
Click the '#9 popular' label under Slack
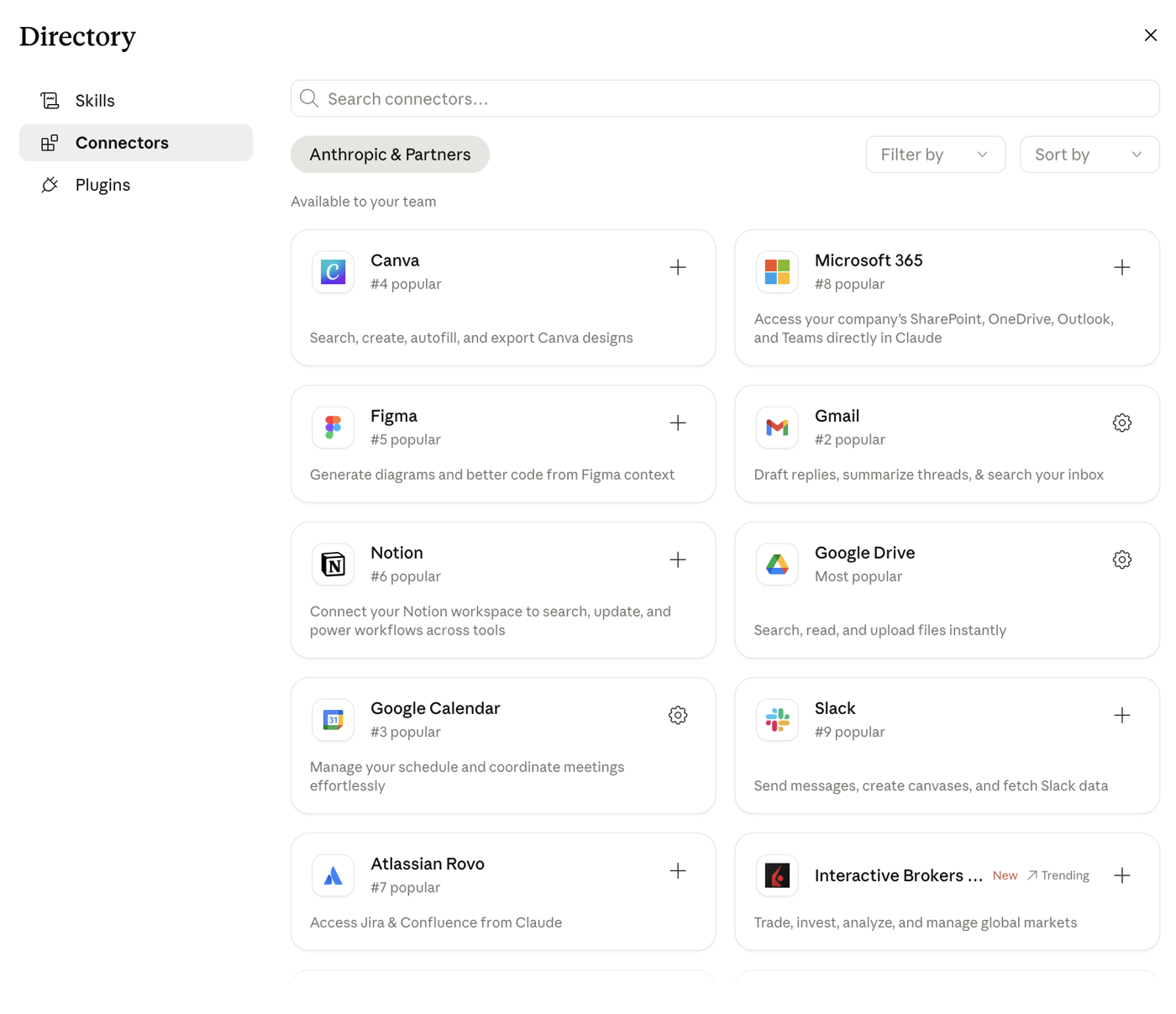click(x=850, y=732)
